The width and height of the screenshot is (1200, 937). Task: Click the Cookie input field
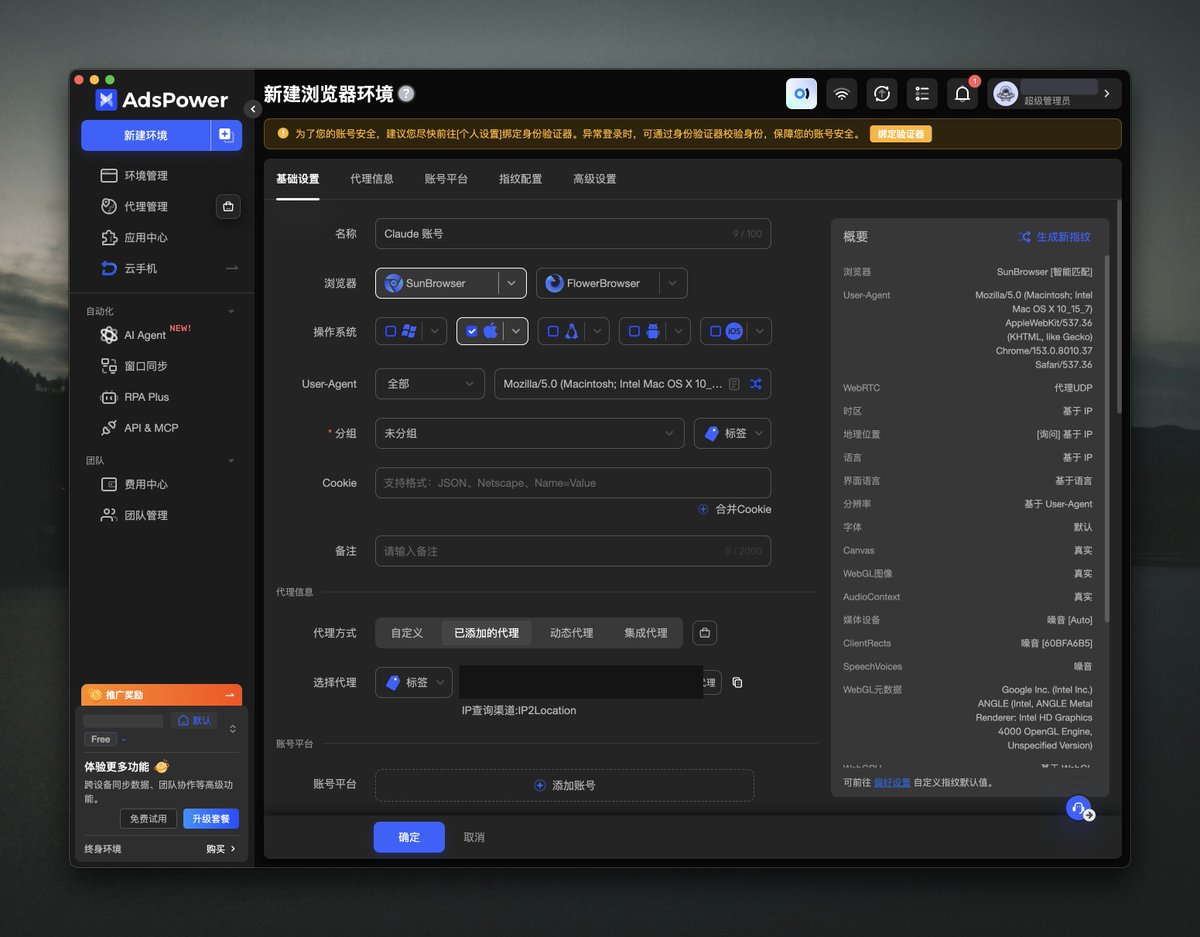(573, 483)
